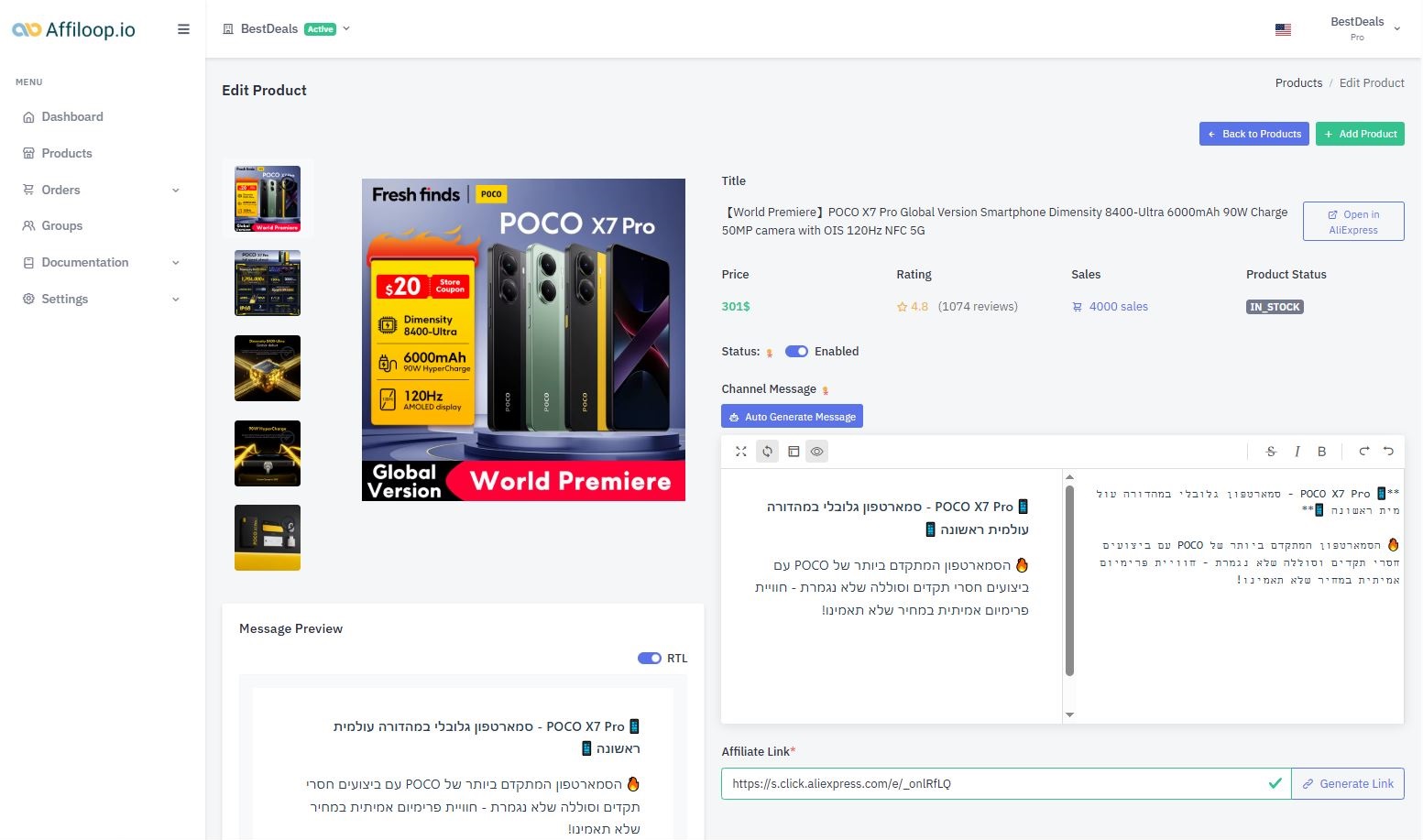Select third thumbnail with golden chip
Screen dimensions: 1423x840
[x=268, y=368]
